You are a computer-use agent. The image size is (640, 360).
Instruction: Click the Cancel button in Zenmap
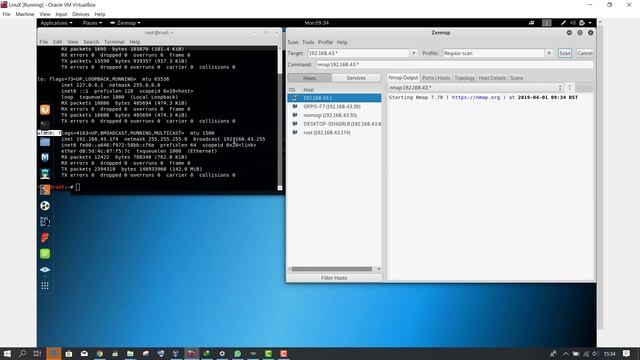[584, 53]
